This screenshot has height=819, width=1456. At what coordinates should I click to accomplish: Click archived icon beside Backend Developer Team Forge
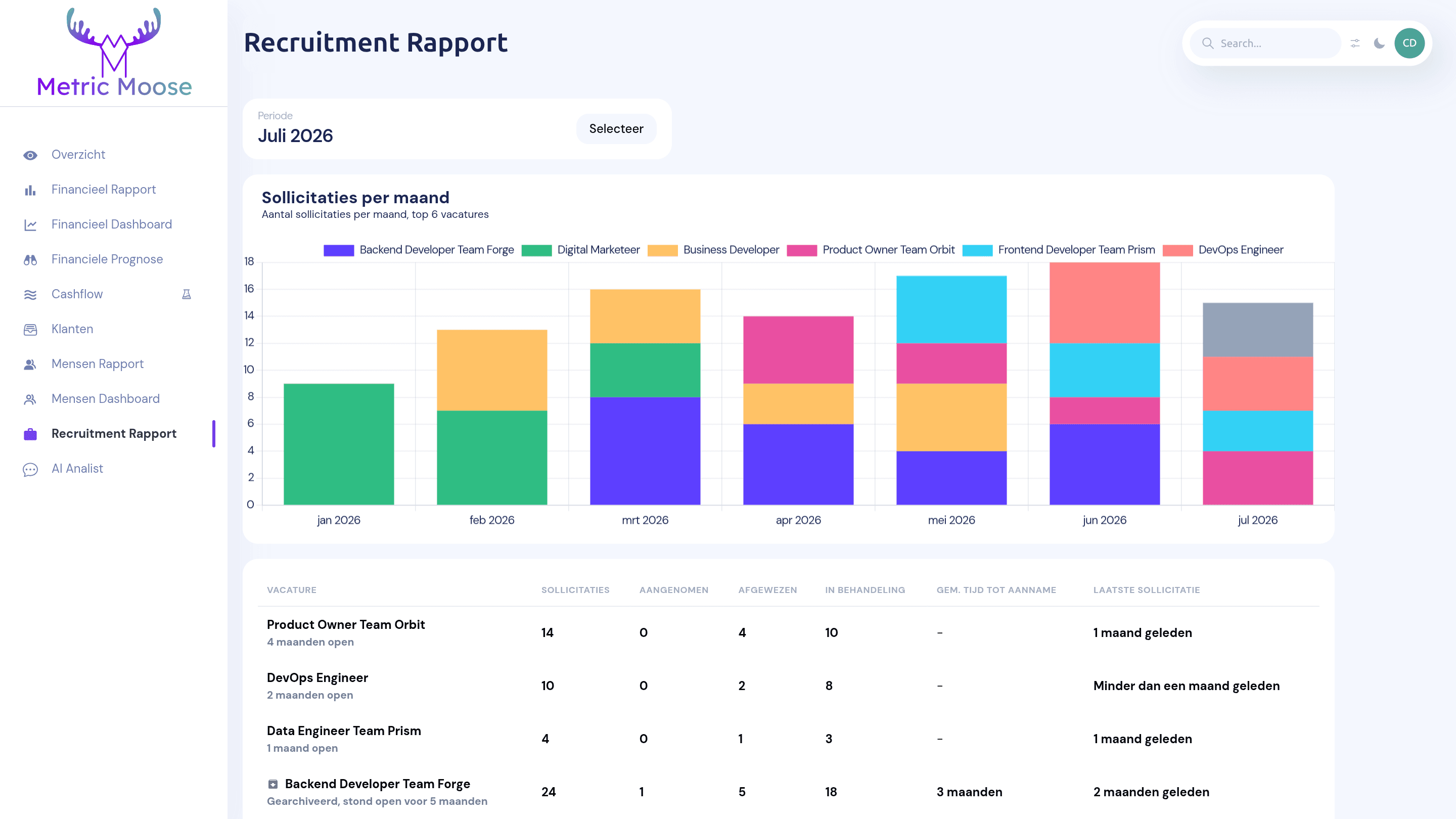(272, 784)
